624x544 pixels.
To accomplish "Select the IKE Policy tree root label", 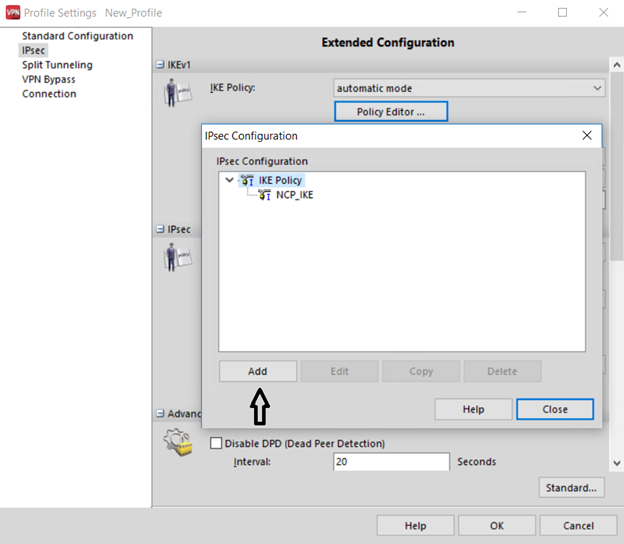I will (x=280, y=180).
